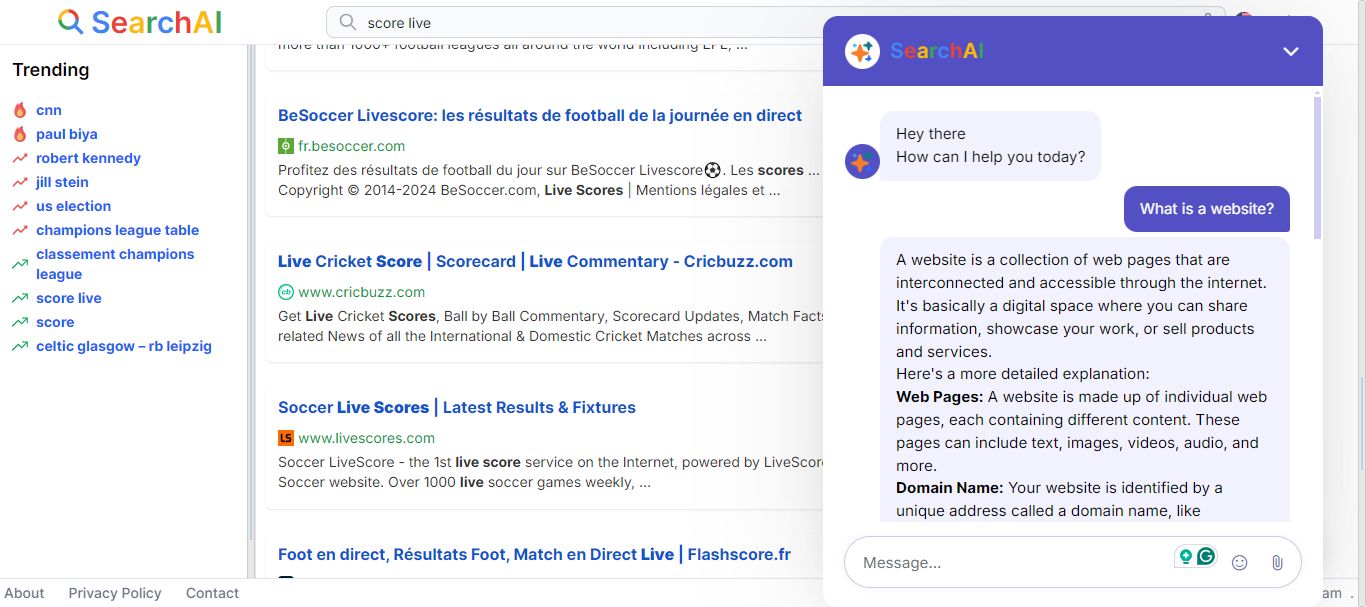1366x607 pixels.
Task: Click the Message text input field
Action: [1010, 563]
